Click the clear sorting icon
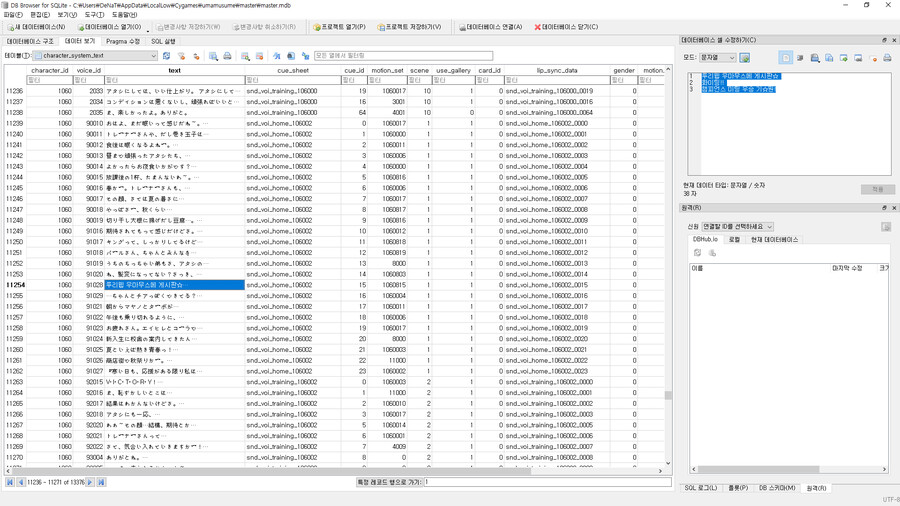 coord(196,56)
